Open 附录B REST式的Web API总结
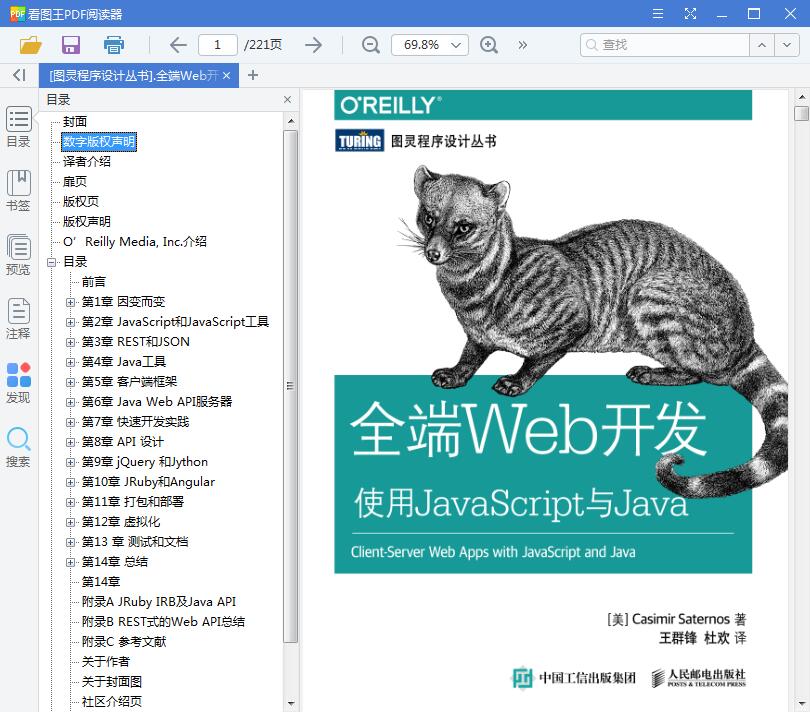The image size is (810, 712). click(x=163, y=622)
